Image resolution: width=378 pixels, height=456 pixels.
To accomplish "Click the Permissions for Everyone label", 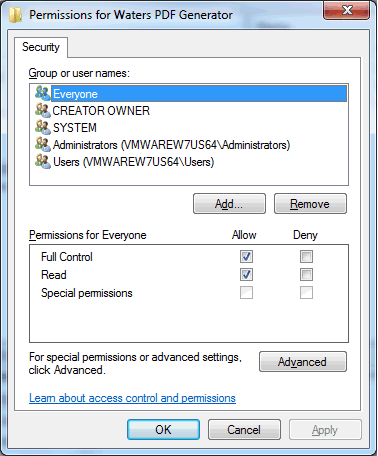I will point(88,235).
